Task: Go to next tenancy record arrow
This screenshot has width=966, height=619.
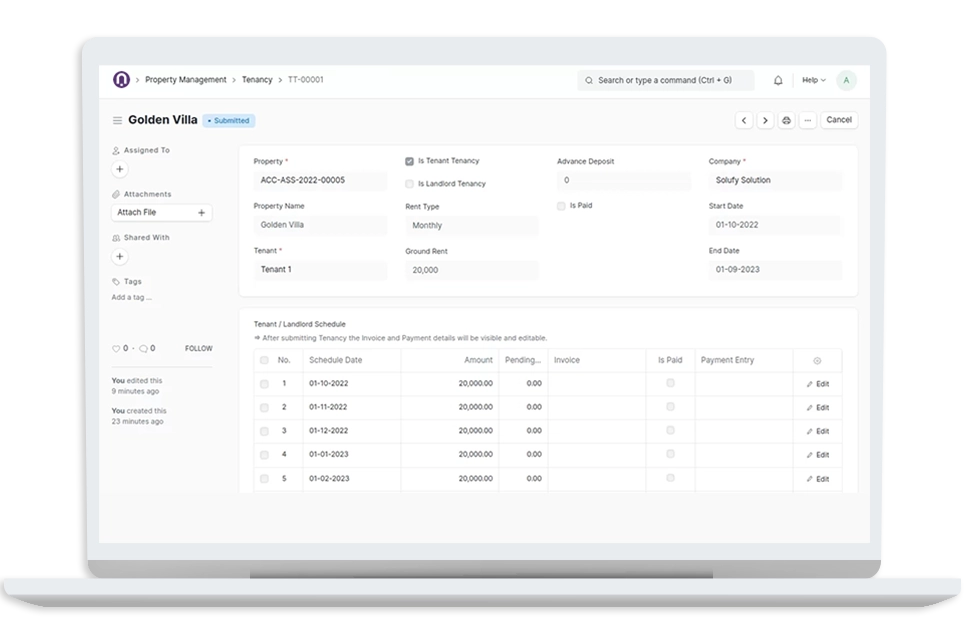Action: click(765, 120)
